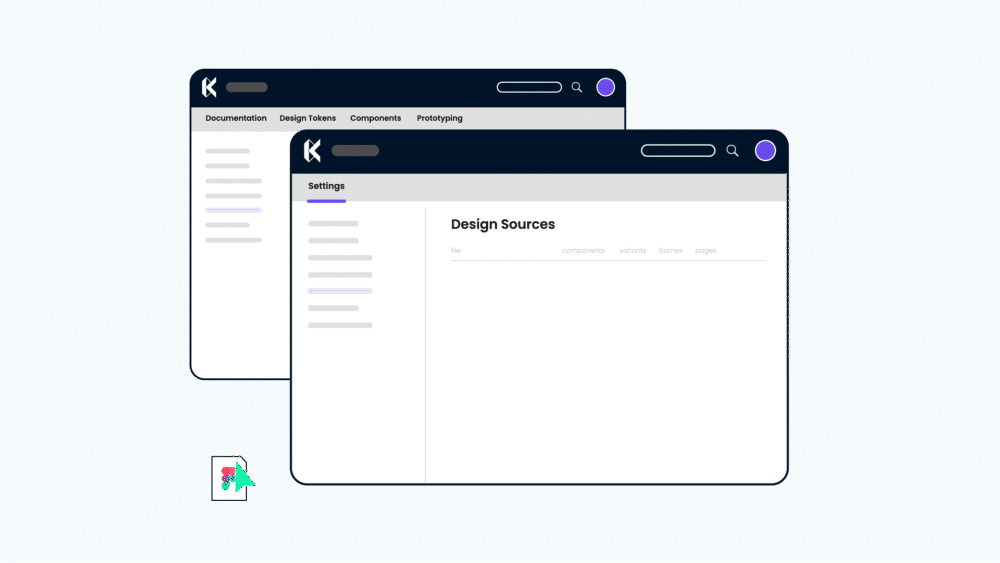Open the user avatar in the back window
The height and width of the screenshot is (563, 1000).
click(605, 87)
